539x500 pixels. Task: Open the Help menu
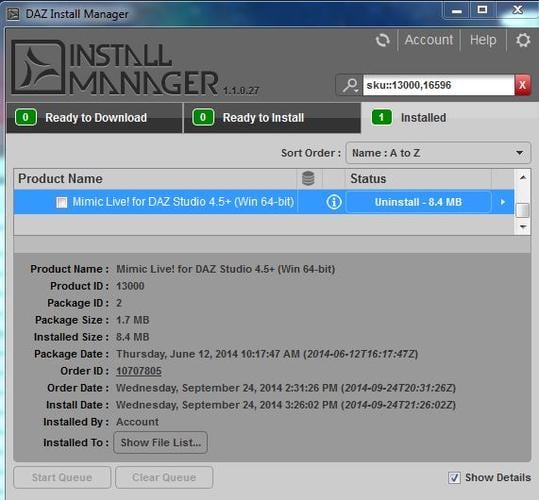(483, 40)
